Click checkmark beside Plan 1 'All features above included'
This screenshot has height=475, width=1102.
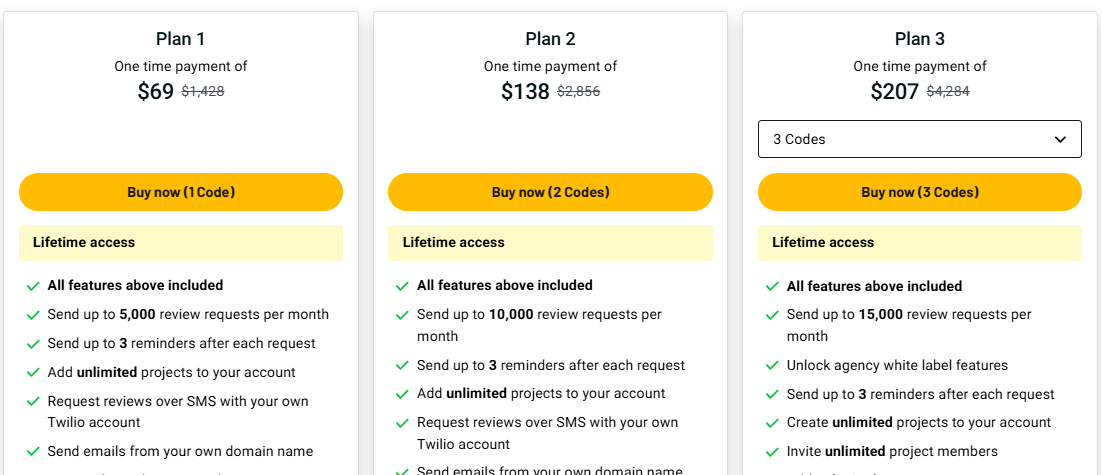pos(33,286)
